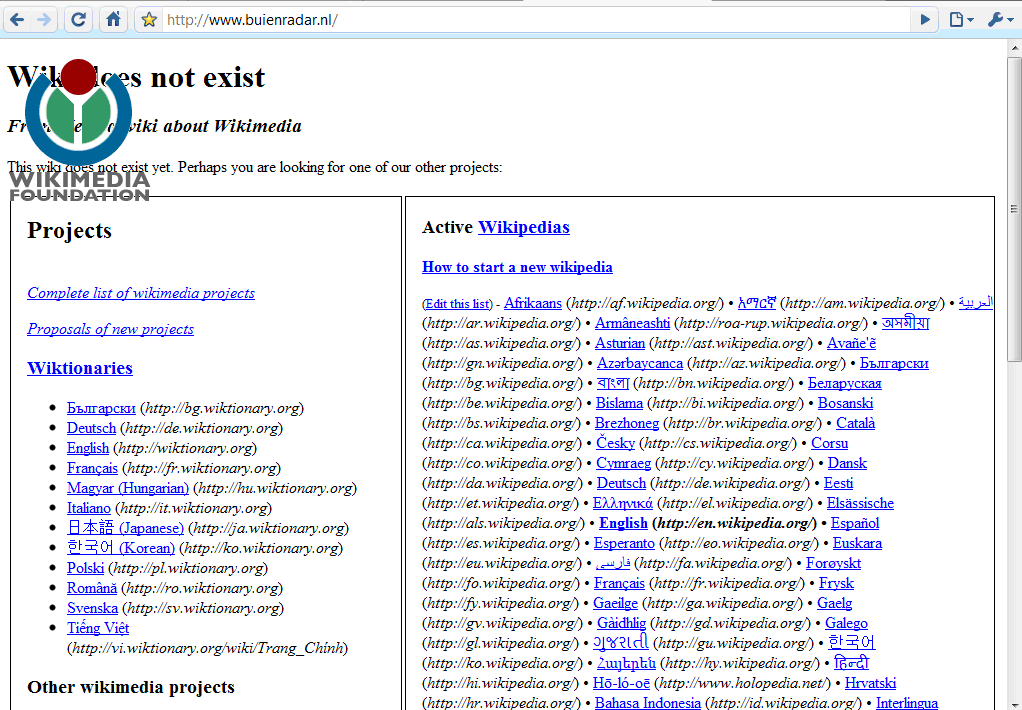This screenshot has width=1022, height=710.
Task: Open the Corsu Wikipedia link
Action: (830, 443)
